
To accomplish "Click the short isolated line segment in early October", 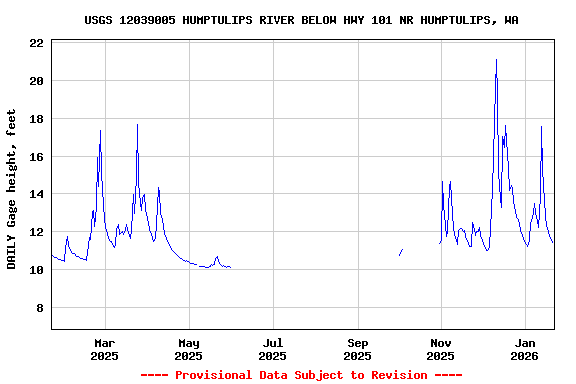I will coord(401,252).
